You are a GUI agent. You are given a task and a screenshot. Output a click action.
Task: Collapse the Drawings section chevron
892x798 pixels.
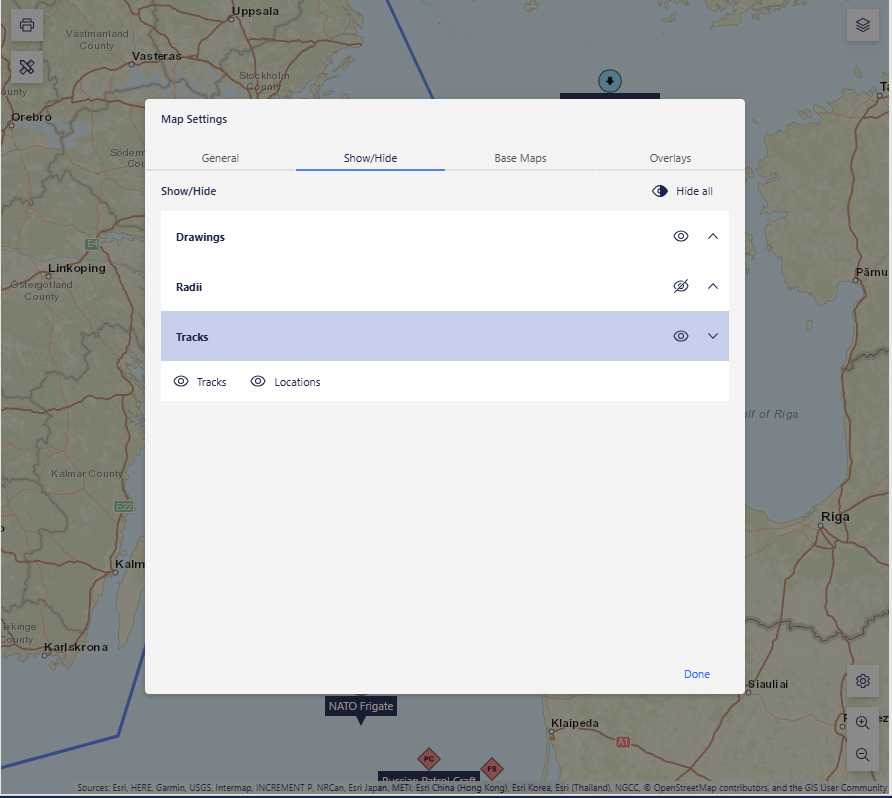click(712, 236)
